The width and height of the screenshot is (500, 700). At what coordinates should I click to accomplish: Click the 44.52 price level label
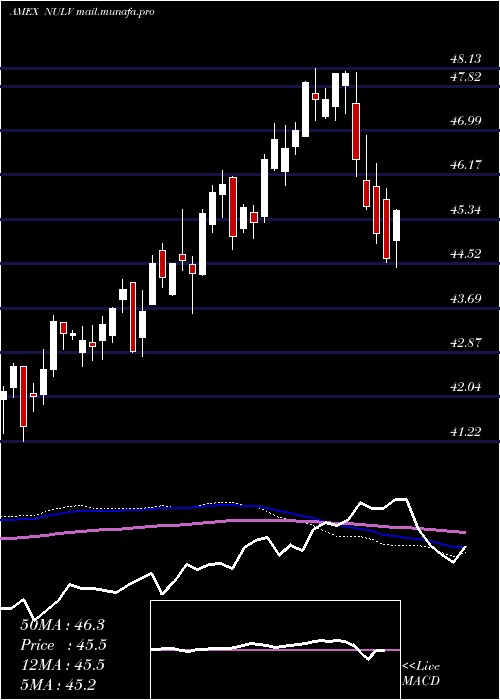[x=466, y=254]
